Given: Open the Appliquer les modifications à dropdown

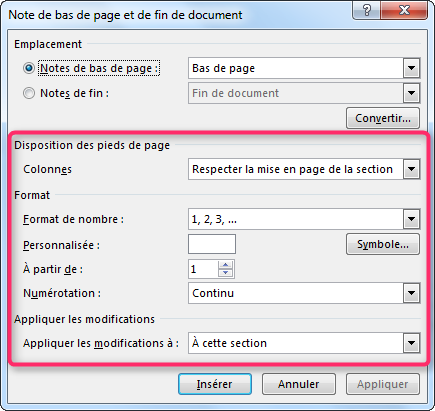Looking at the screenshot, I should tap(411, 343).
